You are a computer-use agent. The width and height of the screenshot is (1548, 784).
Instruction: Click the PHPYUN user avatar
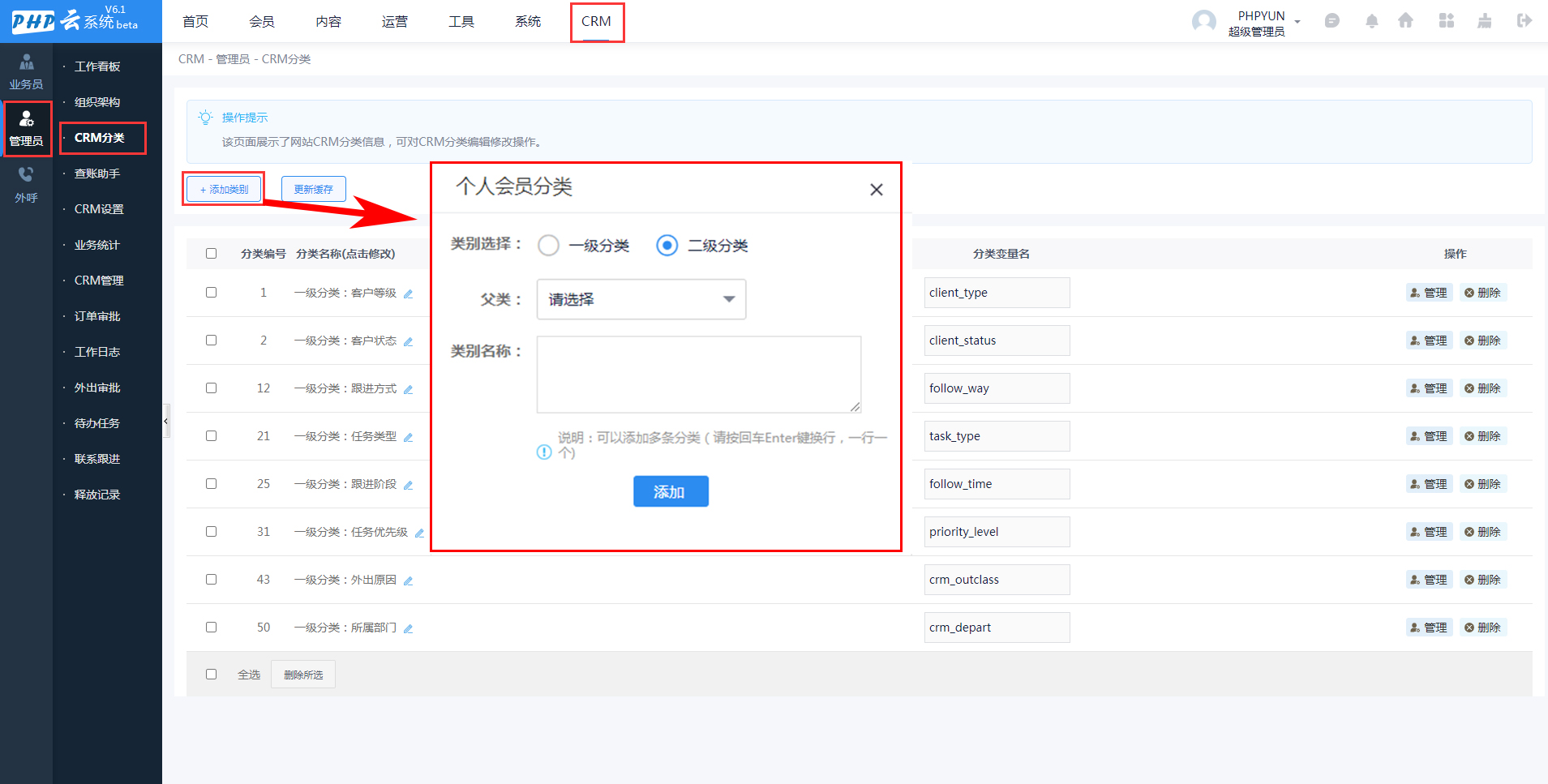pyautogui.click(x=1204, y=22)
